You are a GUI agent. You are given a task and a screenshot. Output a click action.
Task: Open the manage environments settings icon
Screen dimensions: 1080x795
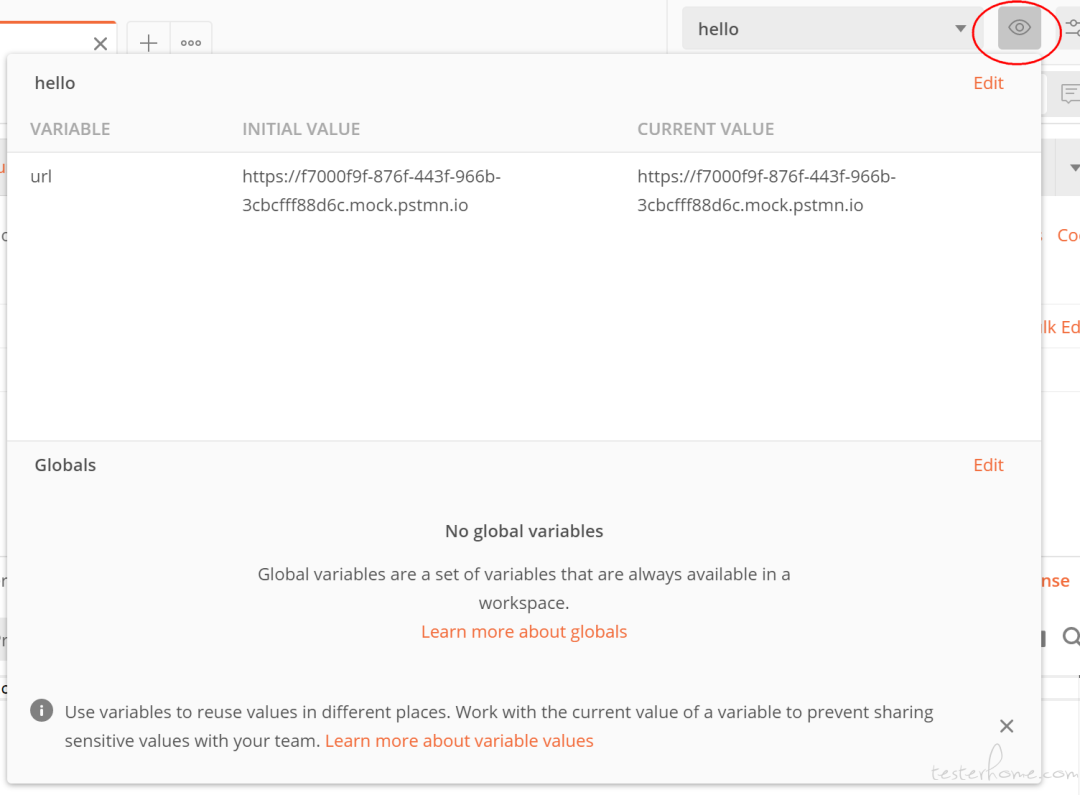(1072, 28)
